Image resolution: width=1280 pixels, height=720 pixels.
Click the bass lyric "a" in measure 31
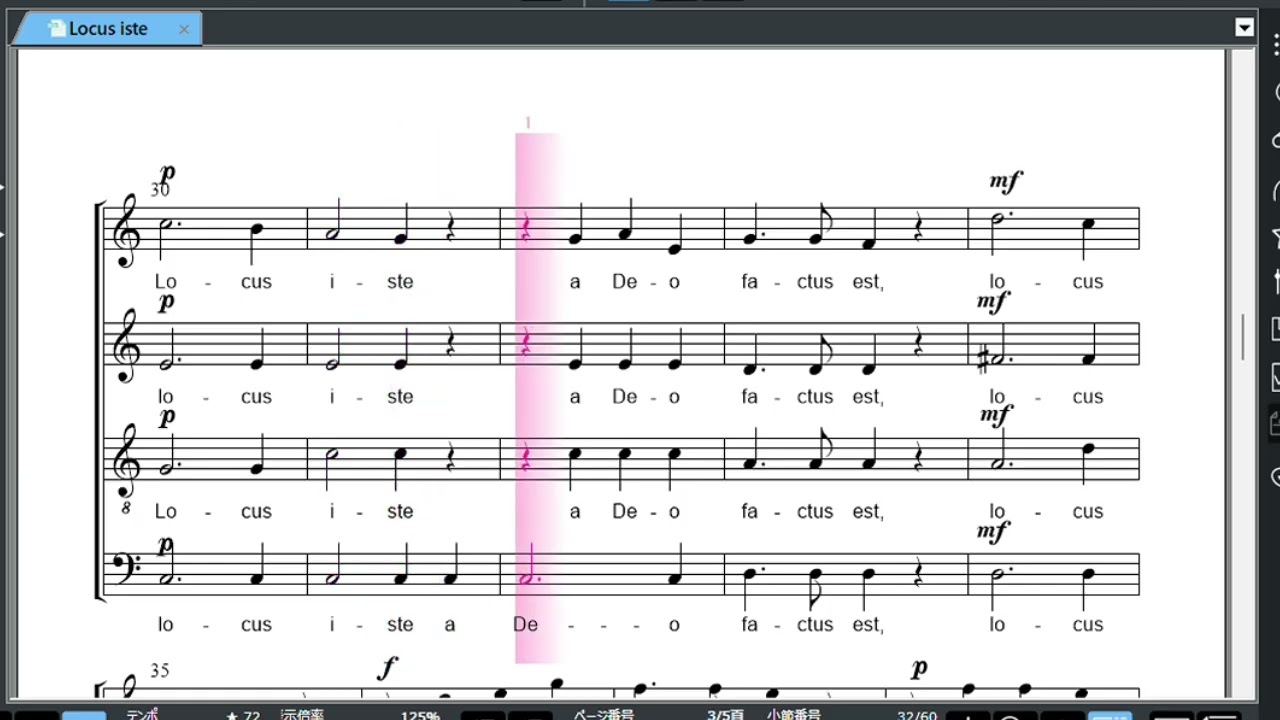(x=450, y=625)
